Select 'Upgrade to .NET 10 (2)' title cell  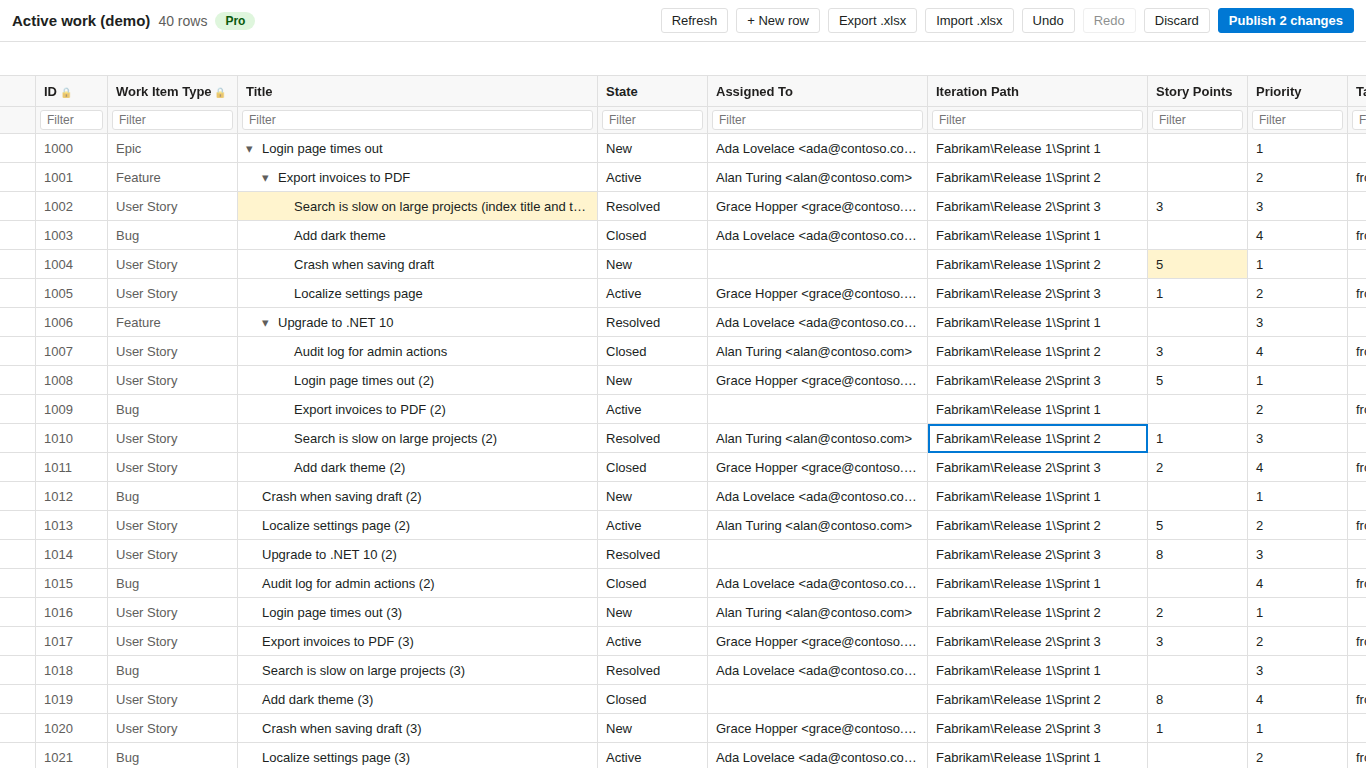tap(417, 555)
